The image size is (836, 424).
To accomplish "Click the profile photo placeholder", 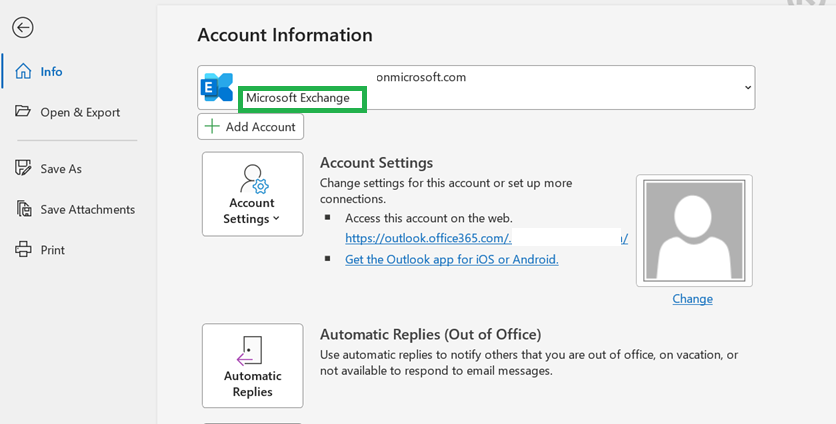I will tap(694, 230).
